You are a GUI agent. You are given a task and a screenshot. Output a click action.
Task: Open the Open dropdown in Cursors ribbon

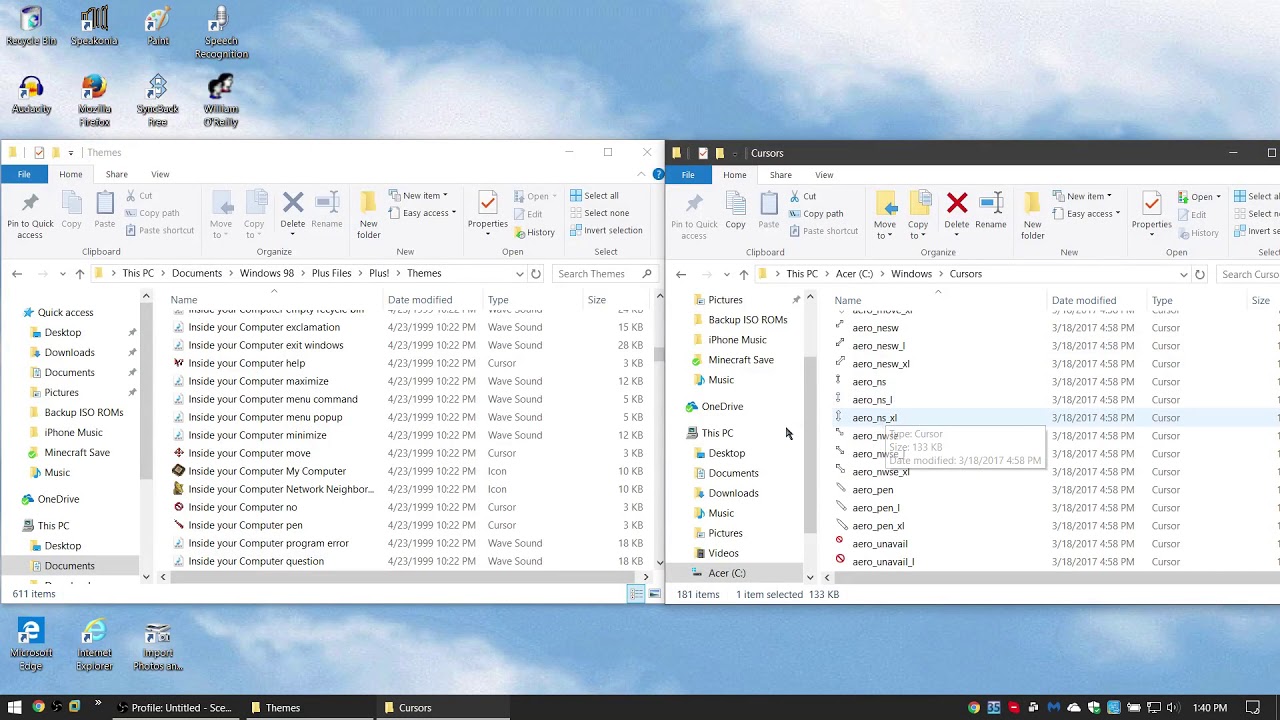pyautogui.click(x=1198, y=196)
